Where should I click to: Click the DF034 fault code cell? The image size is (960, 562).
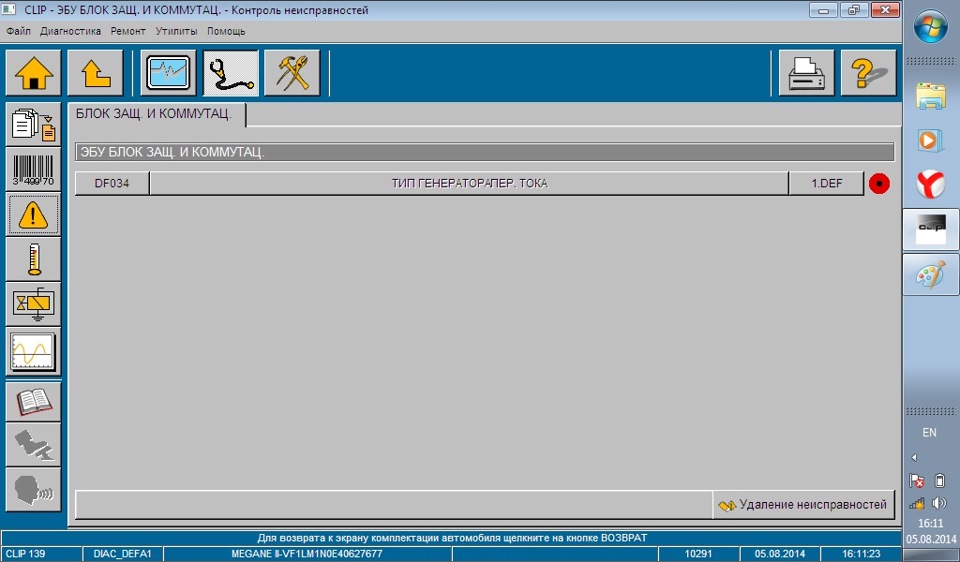[112, 184]
